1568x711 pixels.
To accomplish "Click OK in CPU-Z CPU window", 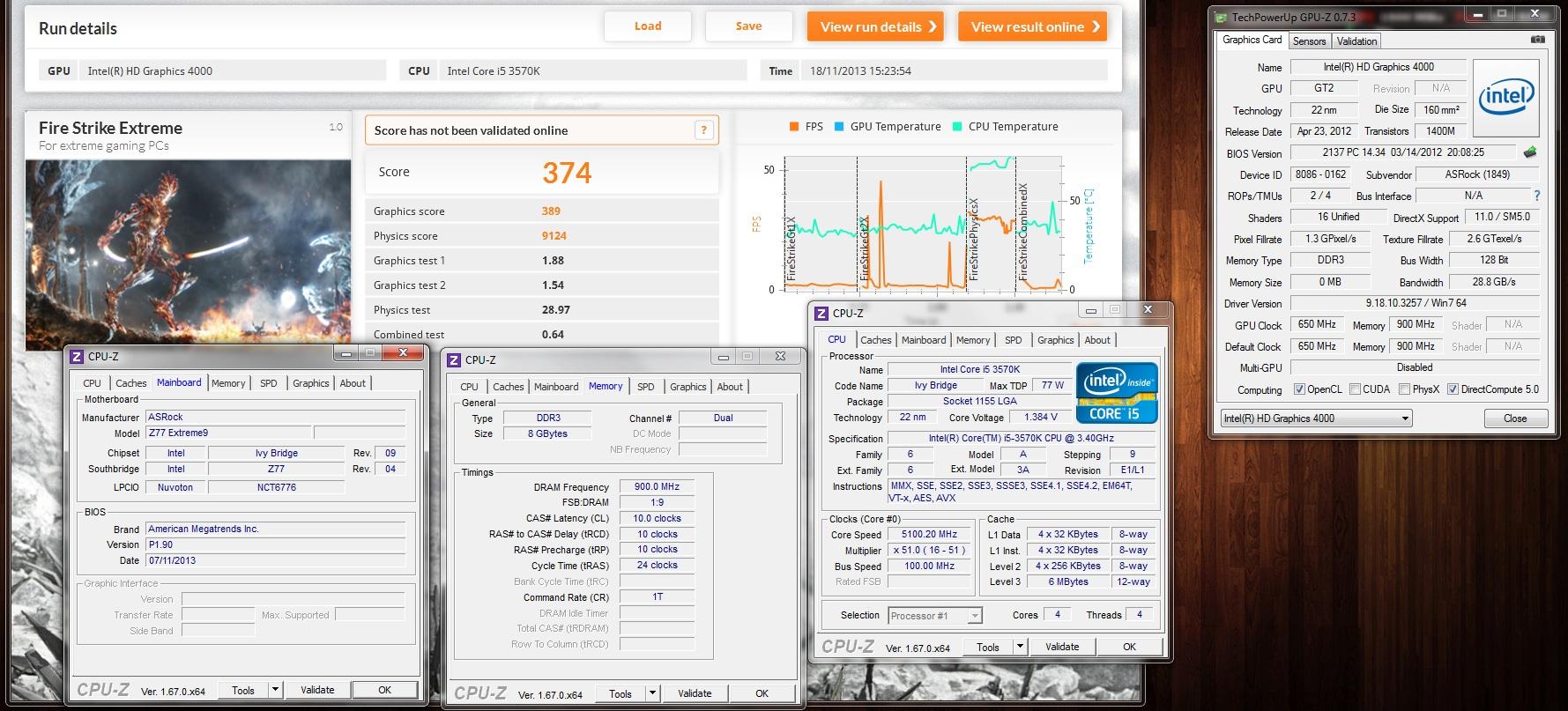I will pos(1129,647).
